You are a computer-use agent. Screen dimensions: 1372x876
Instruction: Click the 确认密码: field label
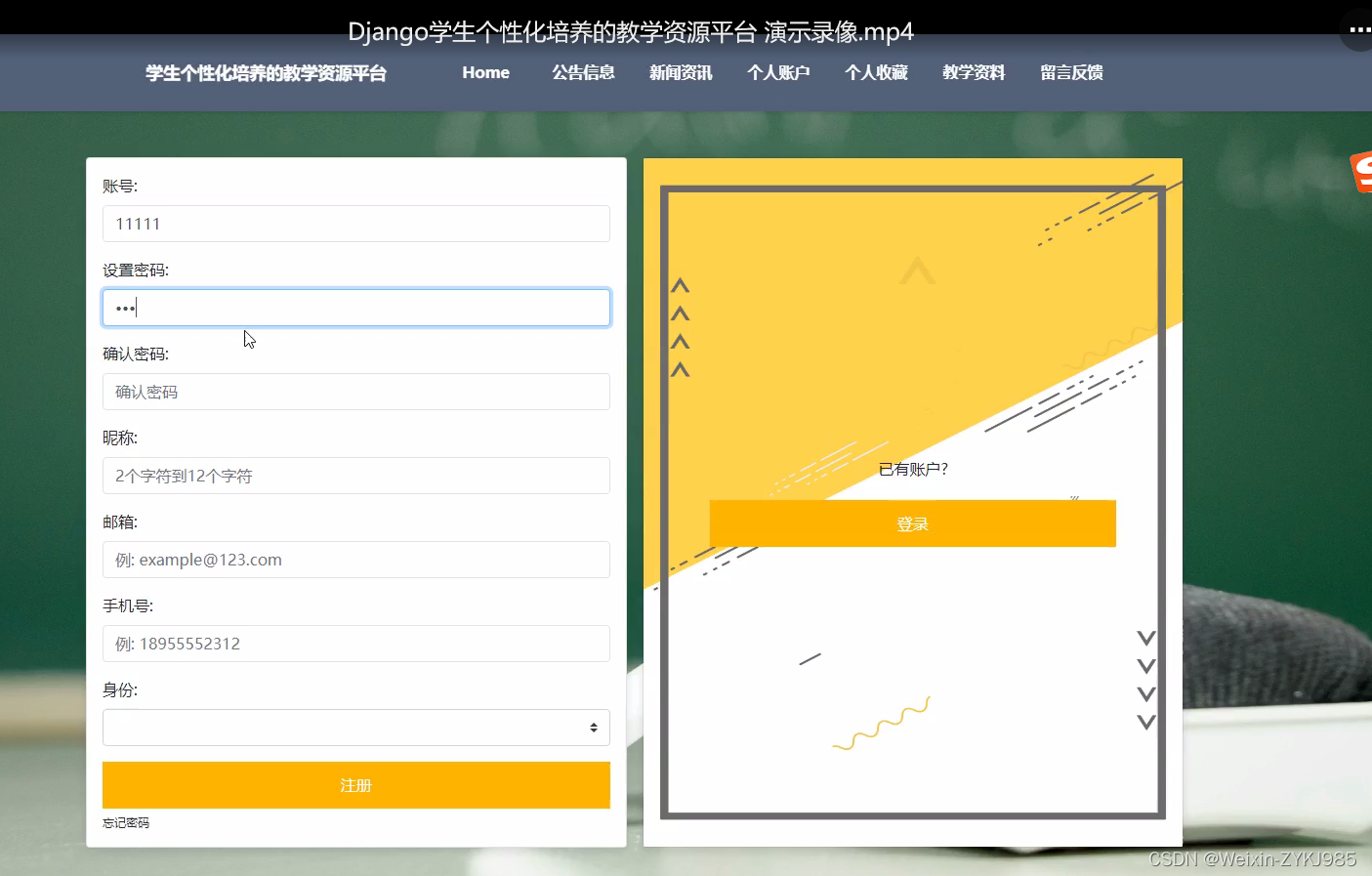pyautogui.click(x=136, y=355)
